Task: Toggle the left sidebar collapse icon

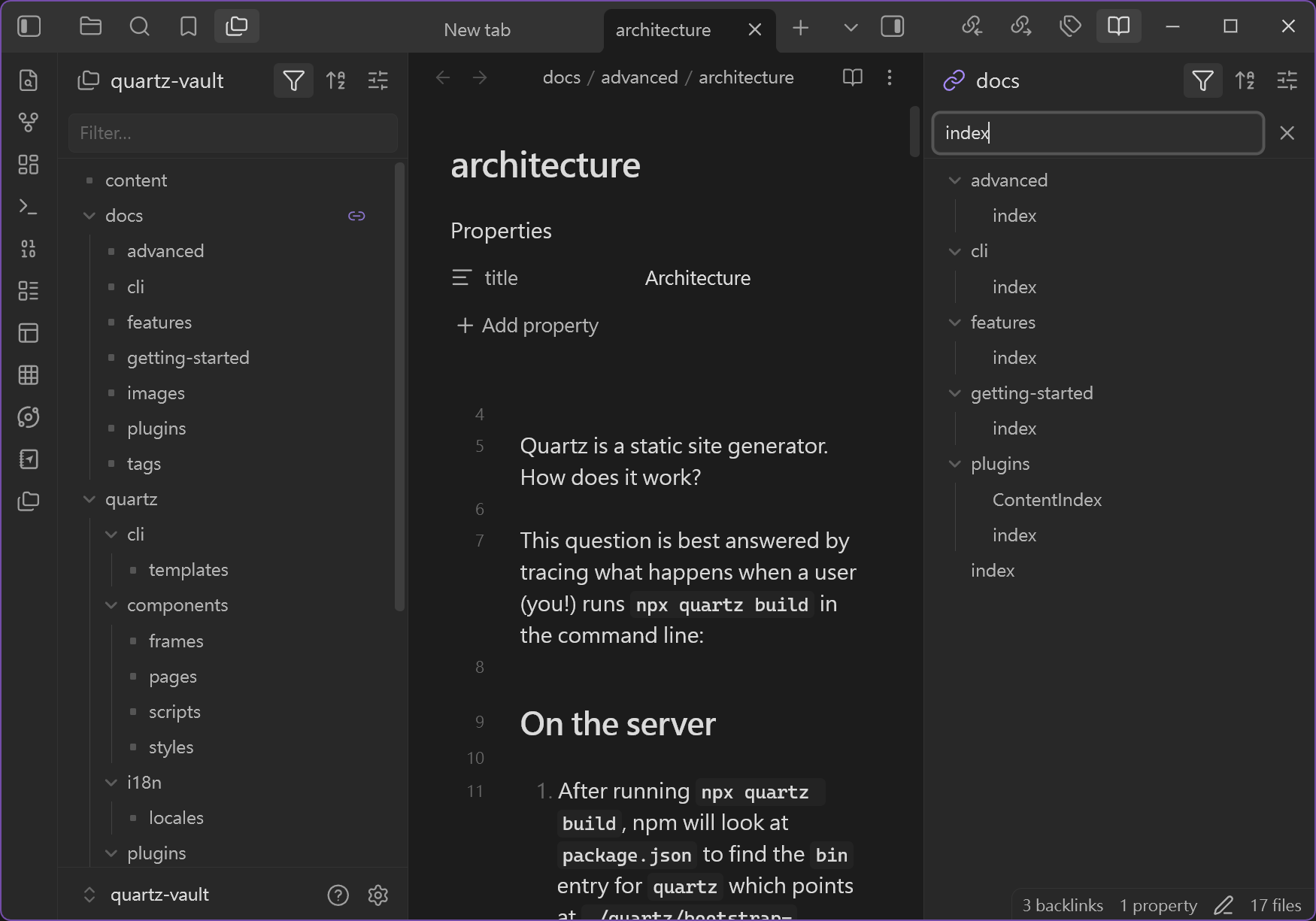Action: point(29,27)
